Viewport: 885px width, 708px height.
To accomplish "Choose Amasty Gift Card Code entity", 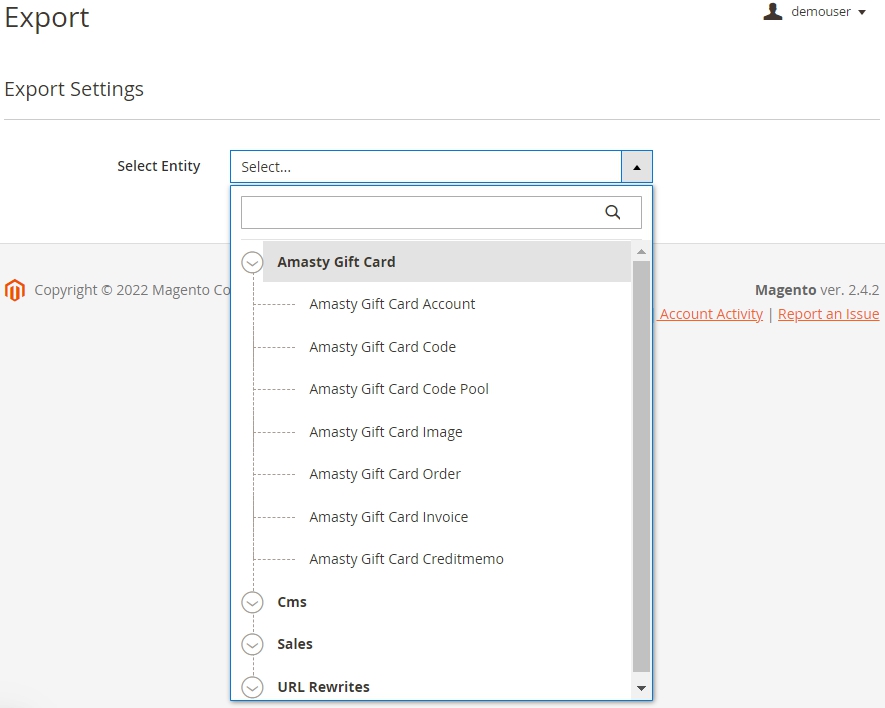I will click(x=383, y=347).
